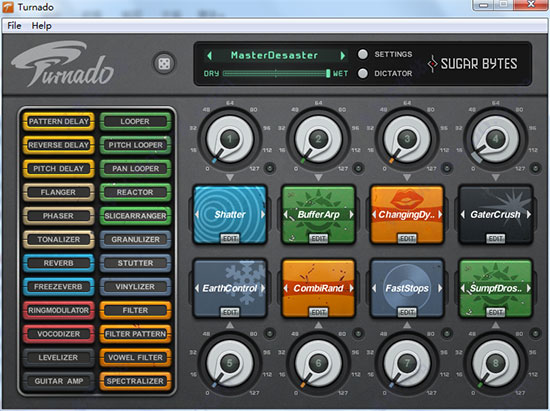
Task: Choose the GUITAR AMP effect
Action: [x=59, y=381]
